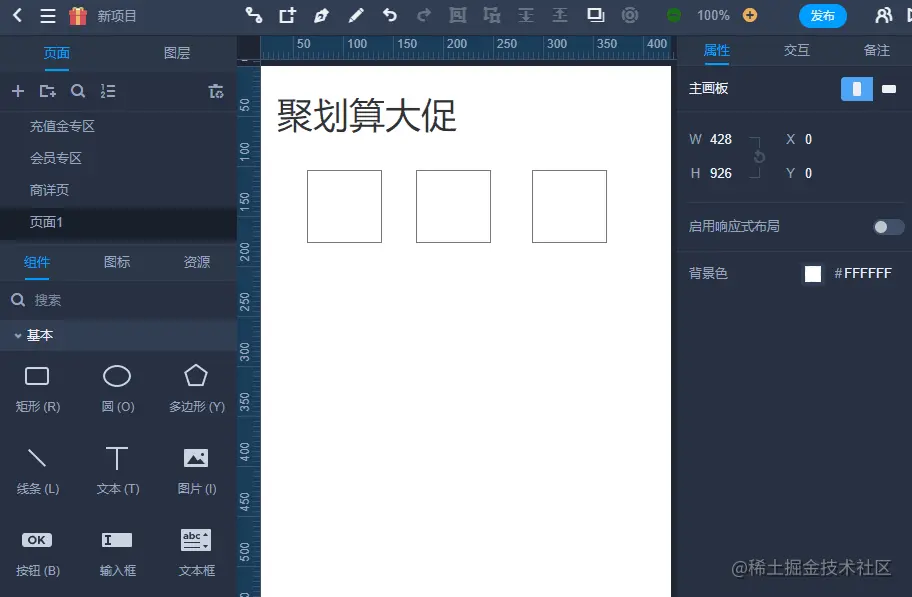This screenshot has width=912, height=597.
Task: Switch to the 交互 tab
Action: [796, 50]
